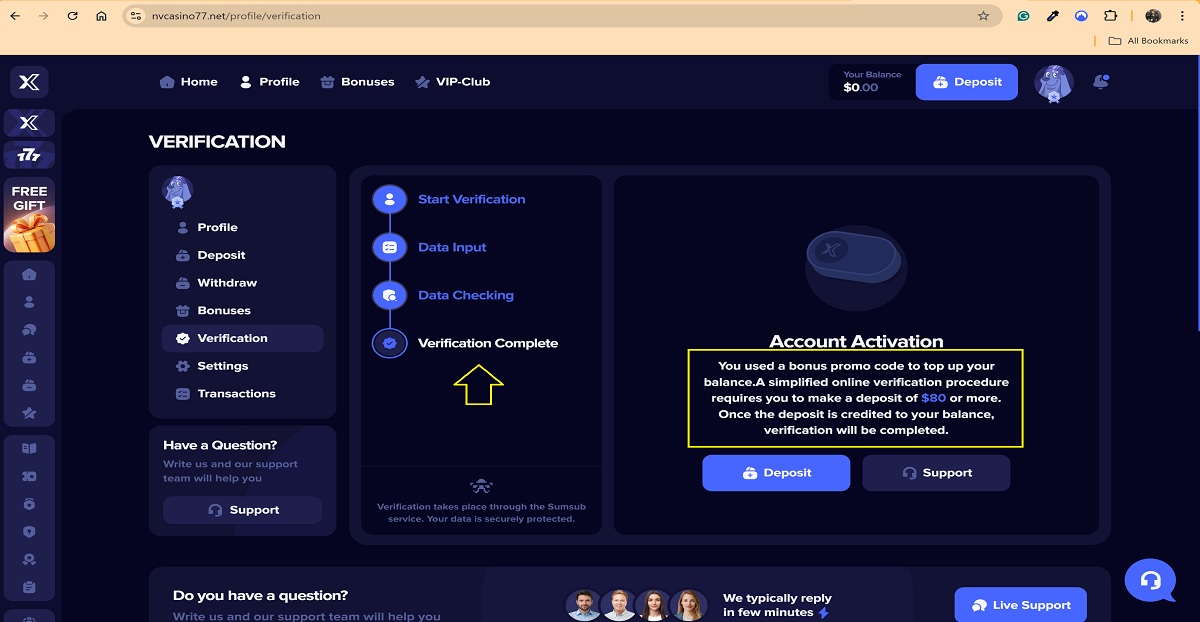Click Deposit button under Account Activation
Image resolution: width=1200 pixels, height=622 pixels.
pyautogui.click(x=776, y=473)
